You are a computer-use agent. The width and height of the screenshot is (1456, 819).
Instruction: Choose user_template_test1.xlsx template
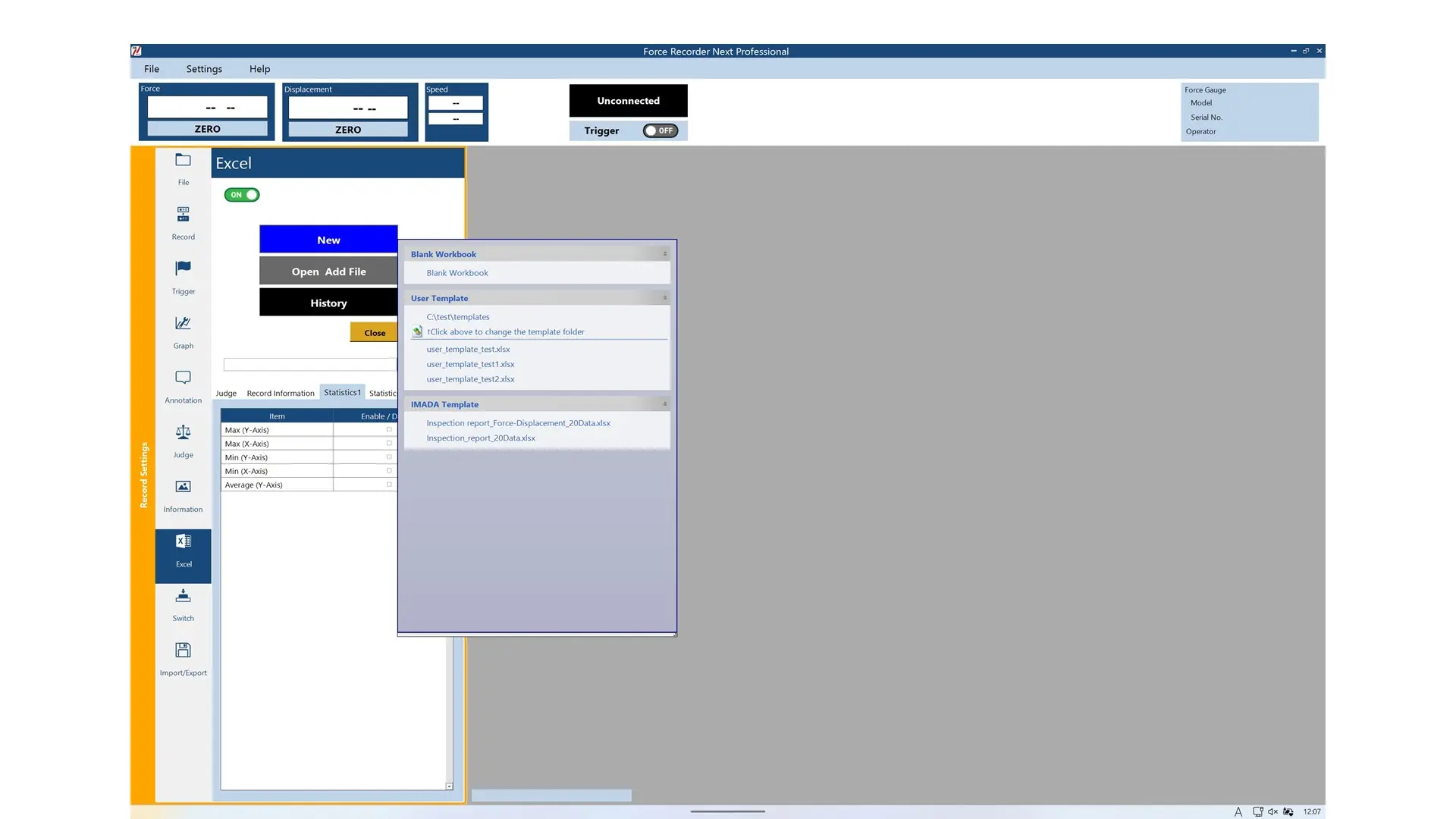click(470, 364)
